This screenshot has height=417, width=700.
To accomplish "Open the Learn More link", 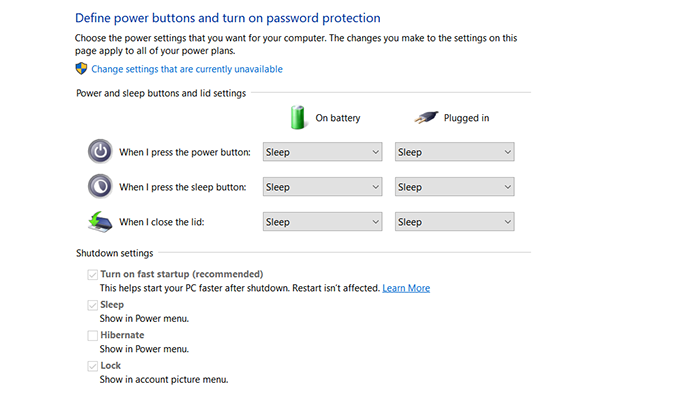I will pyautogui.click(x=406, y=288).
